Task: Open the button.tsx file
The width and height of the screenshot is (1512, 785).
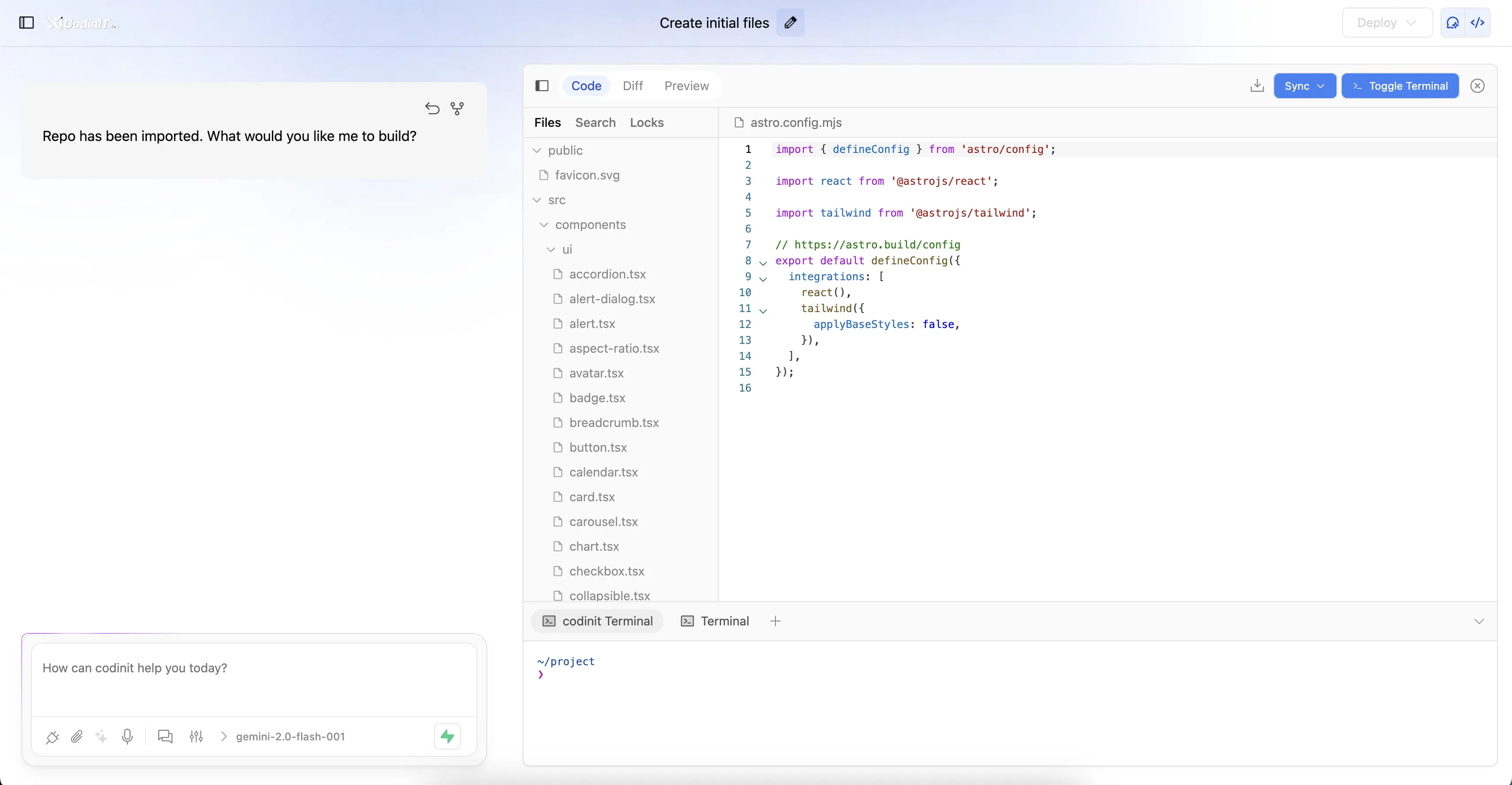Action: point(598,447)
